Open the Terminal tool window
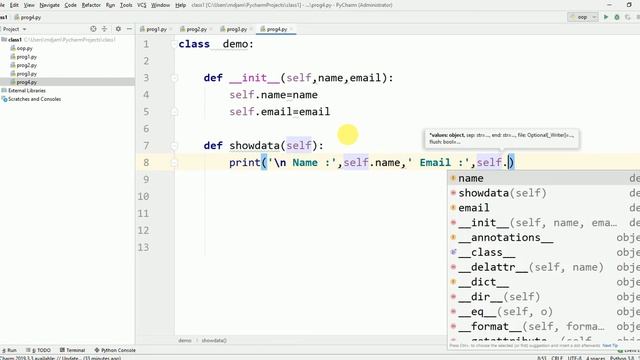The width and height of the screenshot is (640, 360). coord(73,350)
